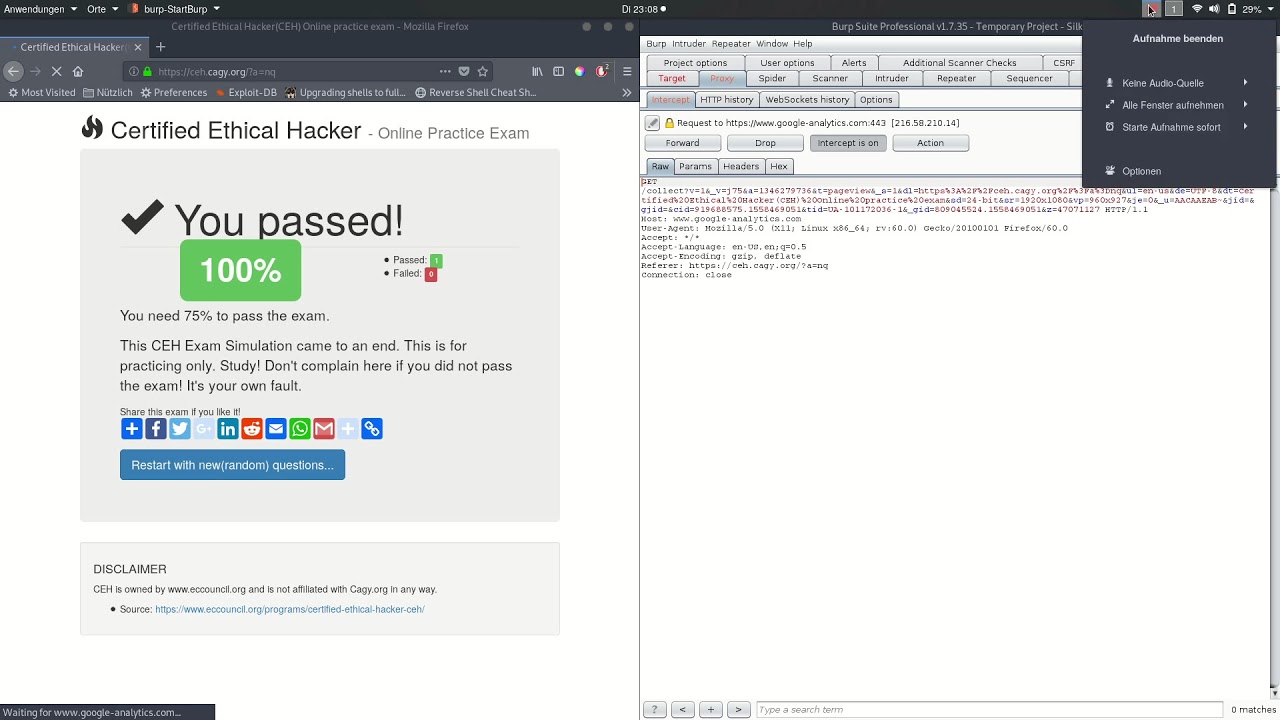The width and height of the screenshot is (1280, 720).
Task: Share exam on Facebook
Action: coord(156,429)
